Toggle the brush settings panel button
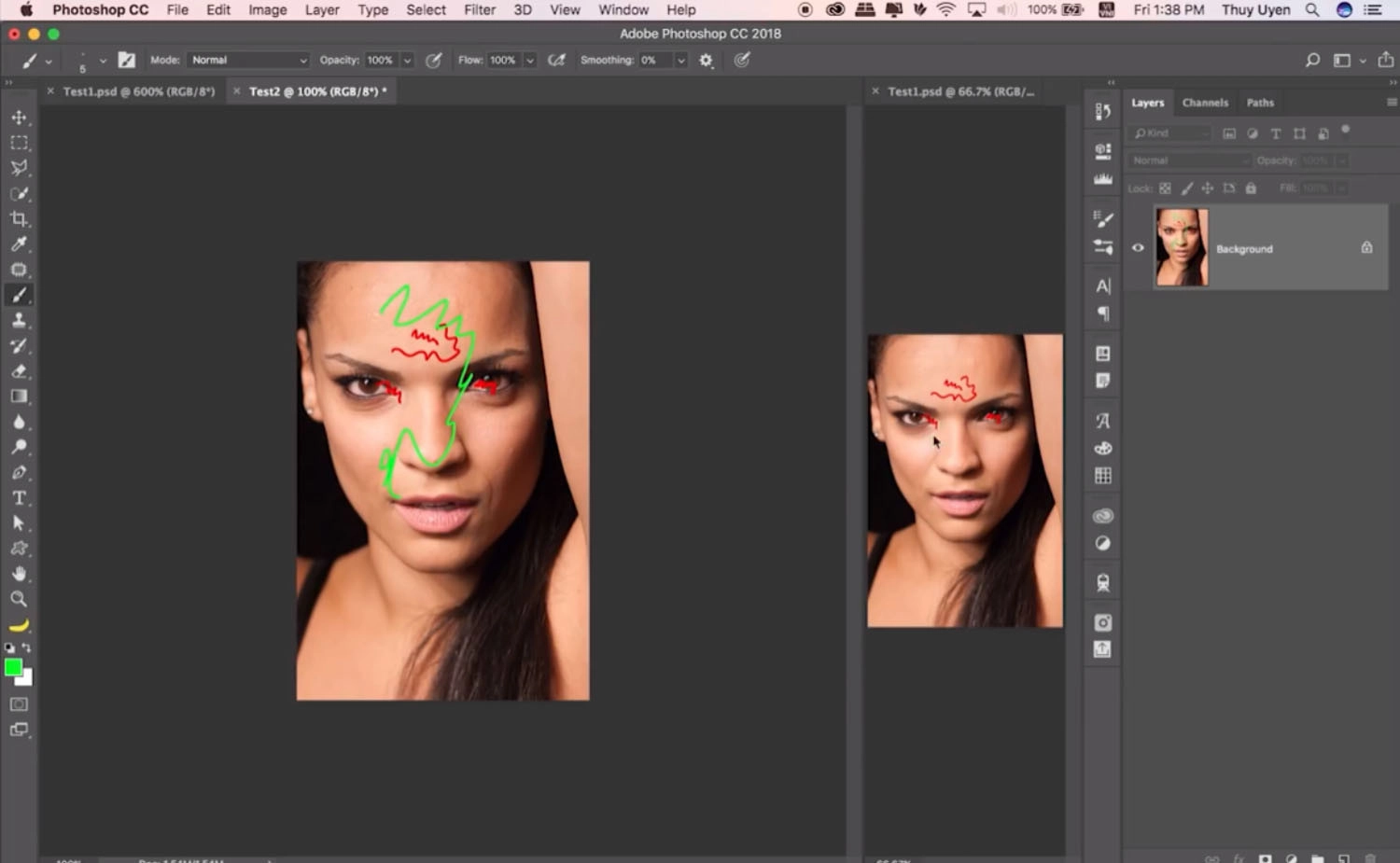The height and width of the screenshot is (863, 1400). (126, 60)
